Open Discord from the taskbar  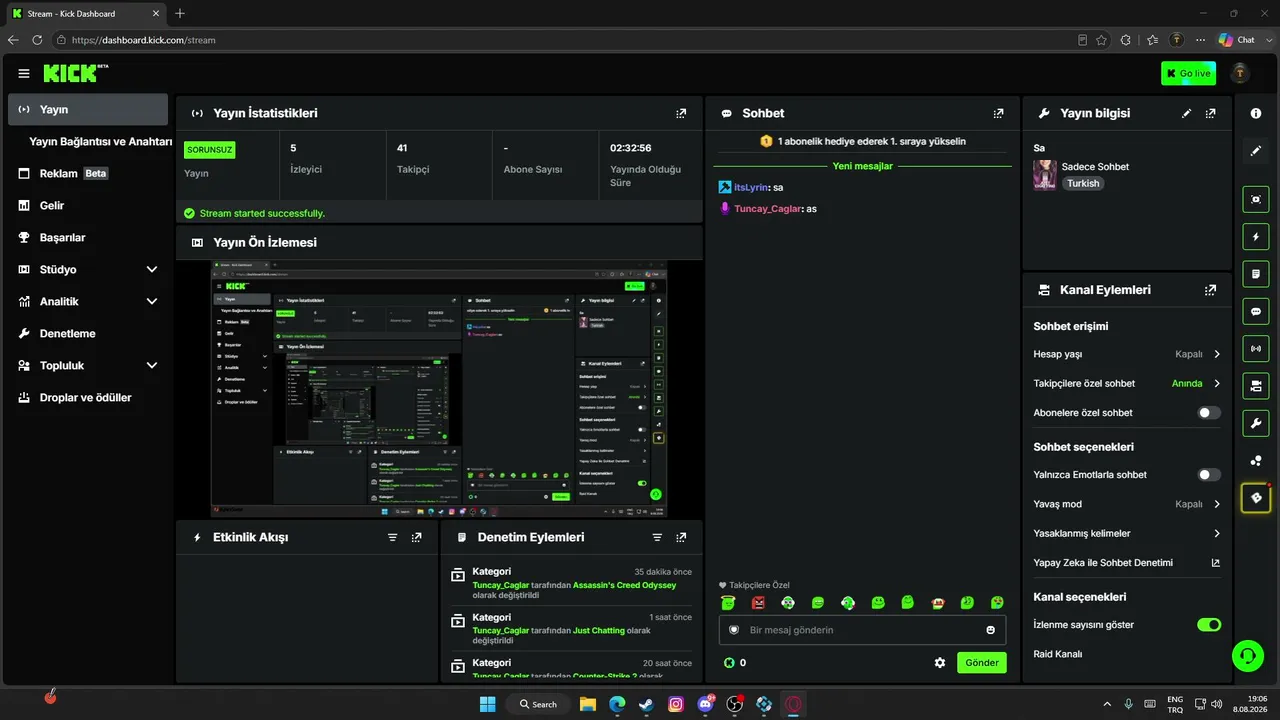point(705,704)
